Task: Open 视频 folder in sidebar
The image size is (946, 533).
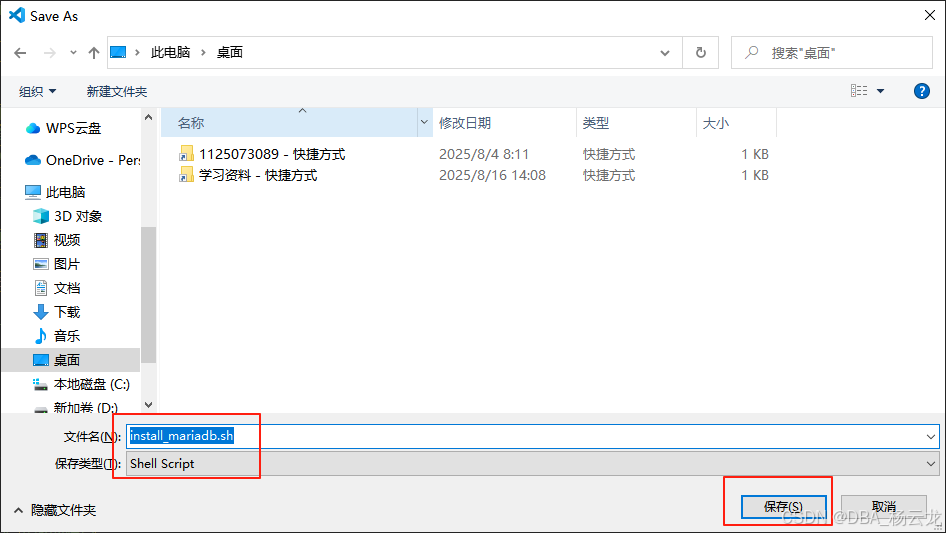Action: 57,240
